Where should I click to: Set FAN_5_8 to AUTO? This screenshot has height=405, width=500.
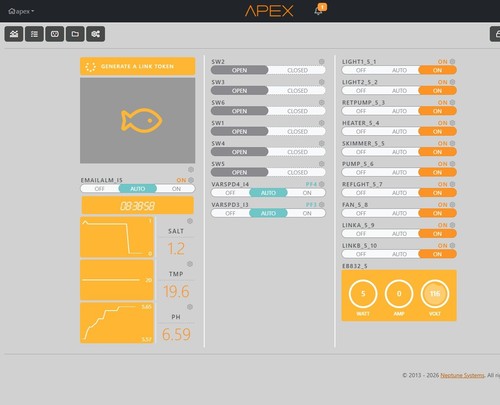pos(399,213)
